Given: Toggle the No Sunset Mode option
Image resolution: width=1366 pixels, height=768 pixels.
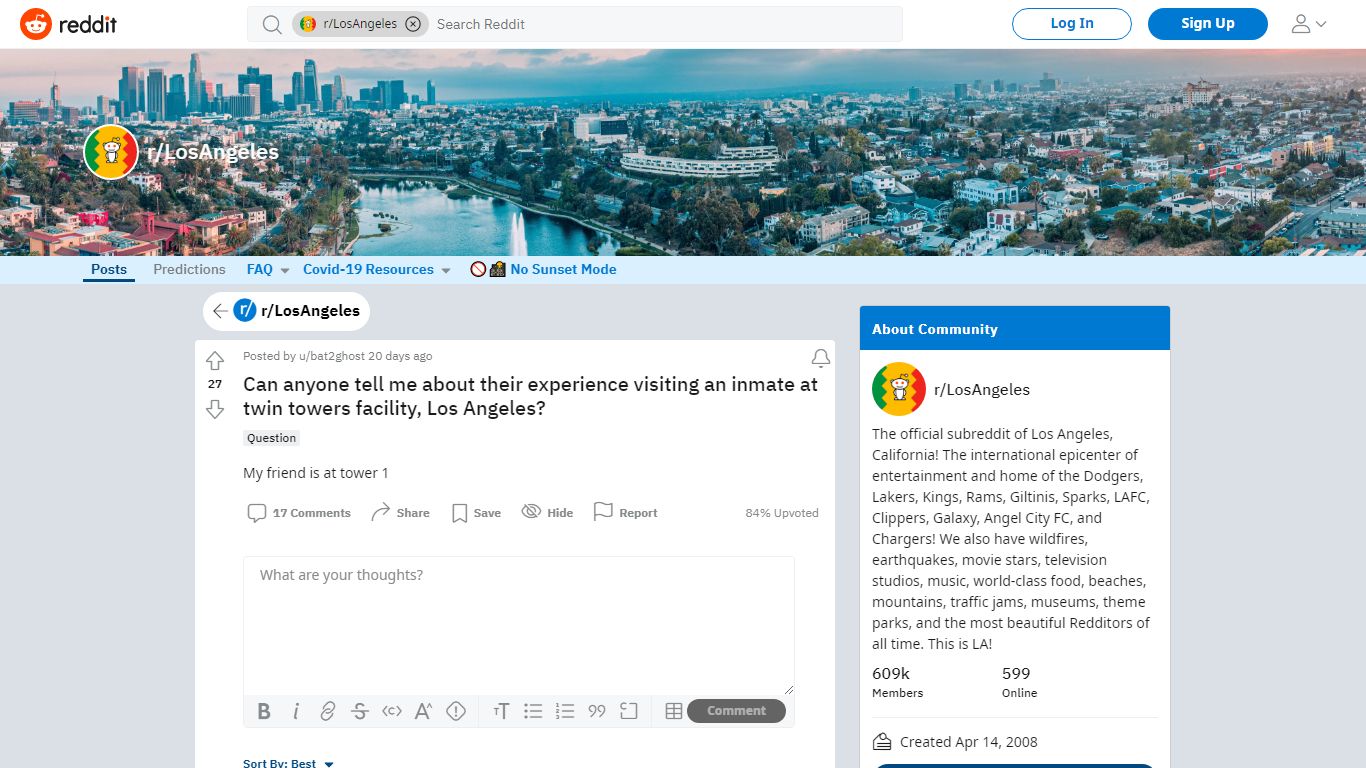Looking at the screenshot, I should (543, 269).
